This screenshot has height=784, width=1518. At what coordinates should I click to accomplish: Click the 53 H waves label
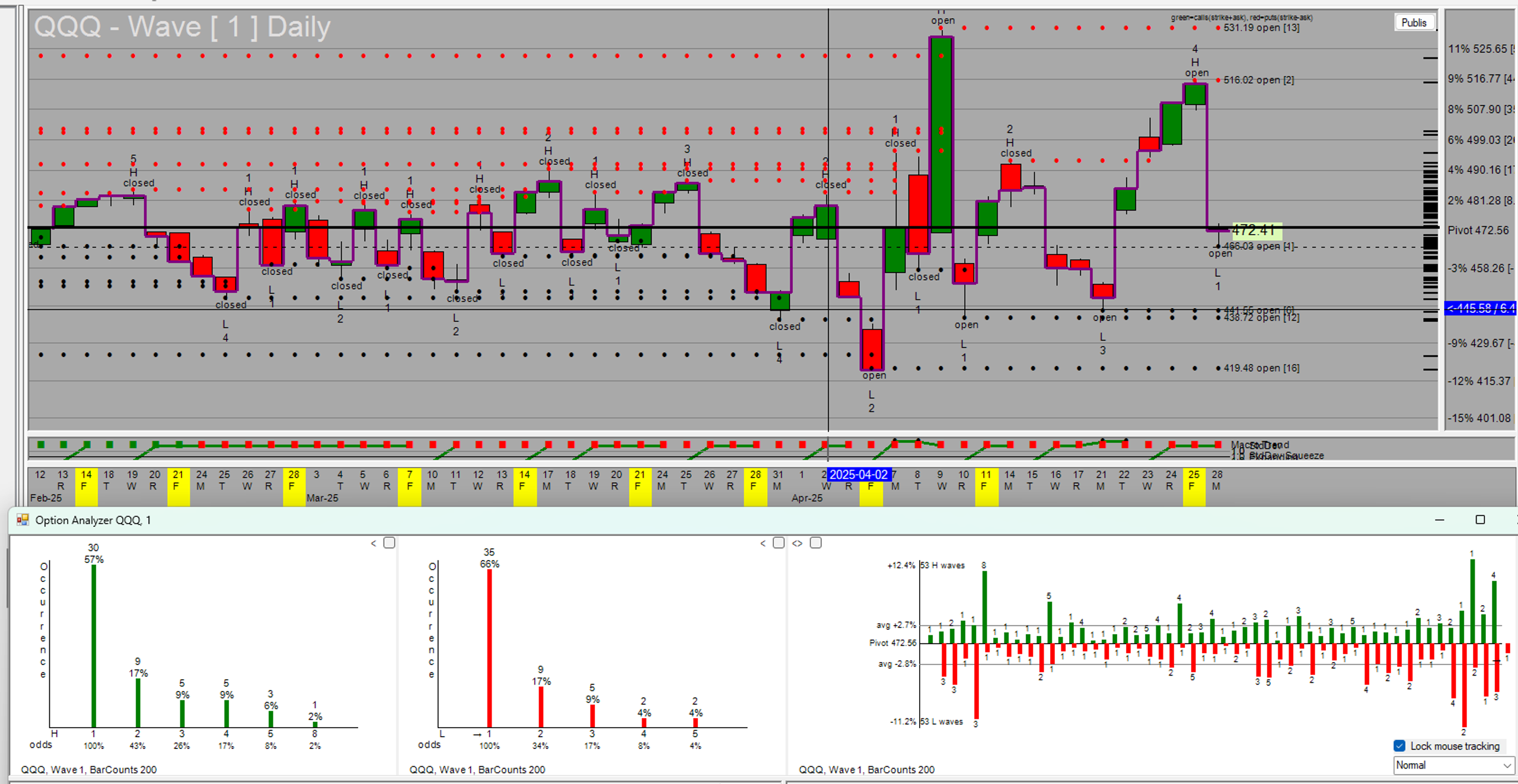pos(943,565)
